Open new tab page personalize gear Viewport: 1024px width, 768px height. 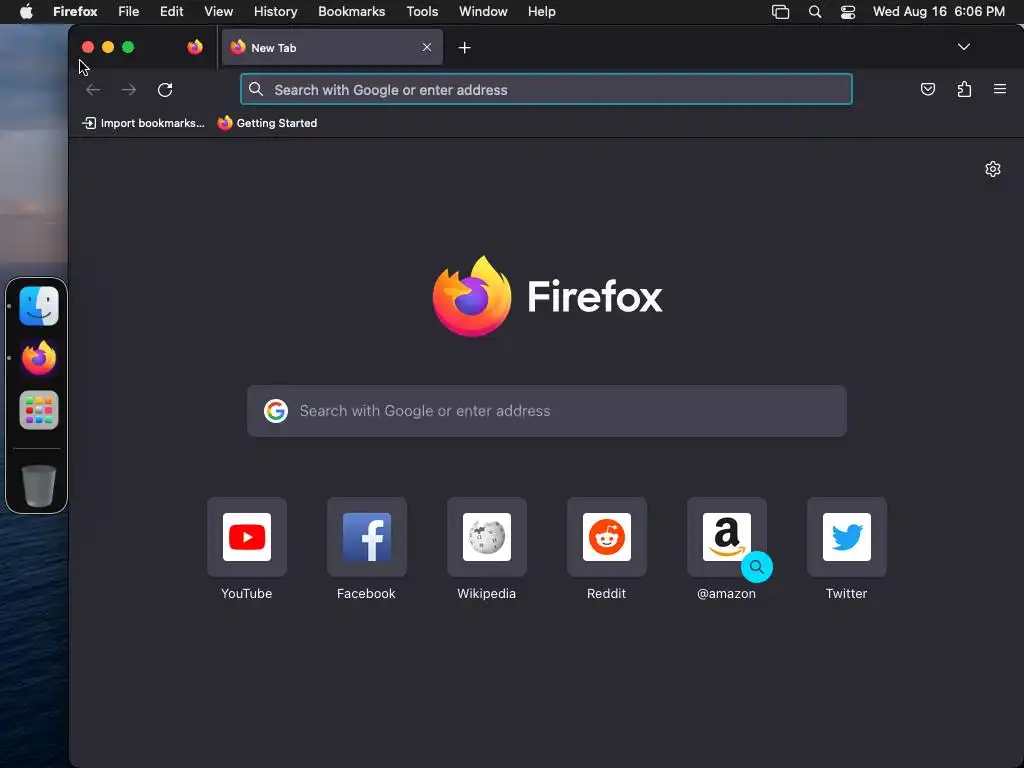click(993, 169)
